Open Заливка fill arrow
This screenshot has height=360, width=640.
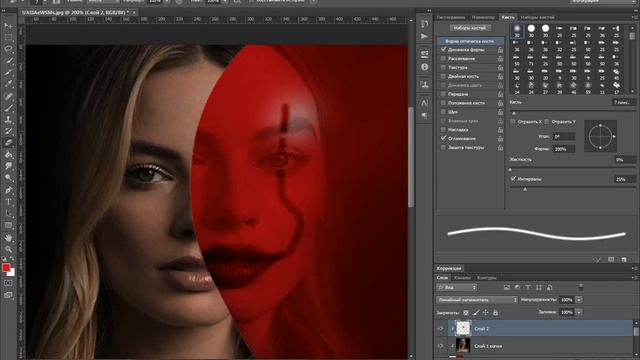pyautogui.click(x=579, y=312)
